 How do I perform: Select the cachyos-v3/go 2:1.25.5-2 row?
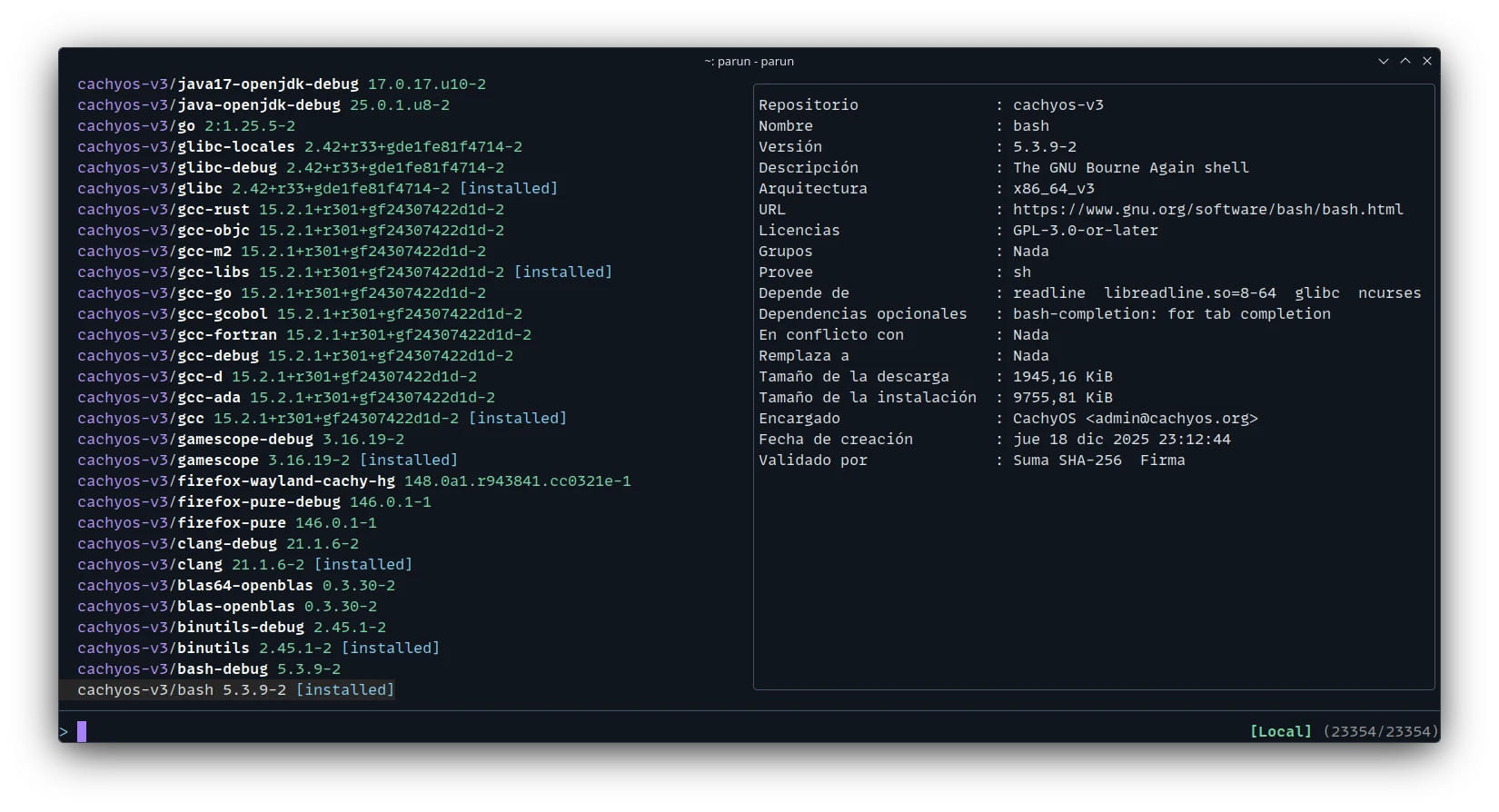click(186, 126)
